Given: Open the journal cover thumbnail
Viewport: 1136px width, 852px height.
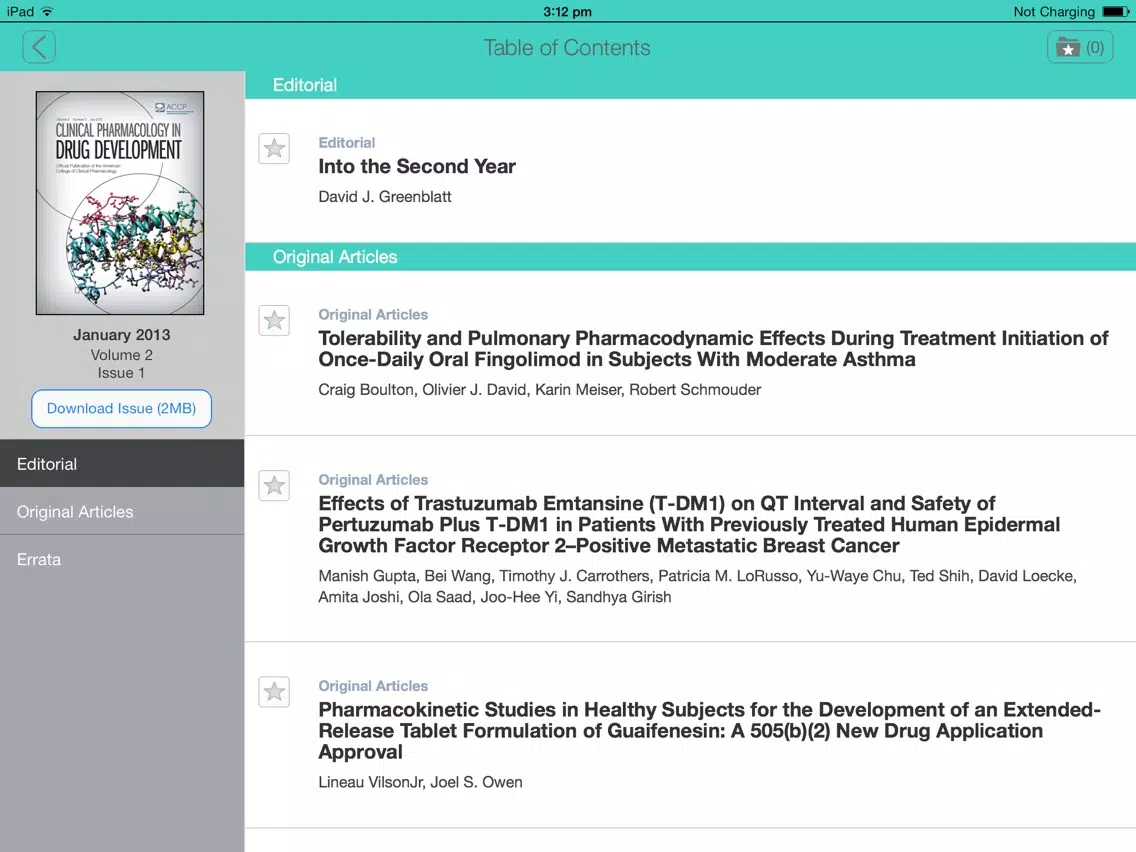Looking at the screenshot, I should [x=120, y=203].
